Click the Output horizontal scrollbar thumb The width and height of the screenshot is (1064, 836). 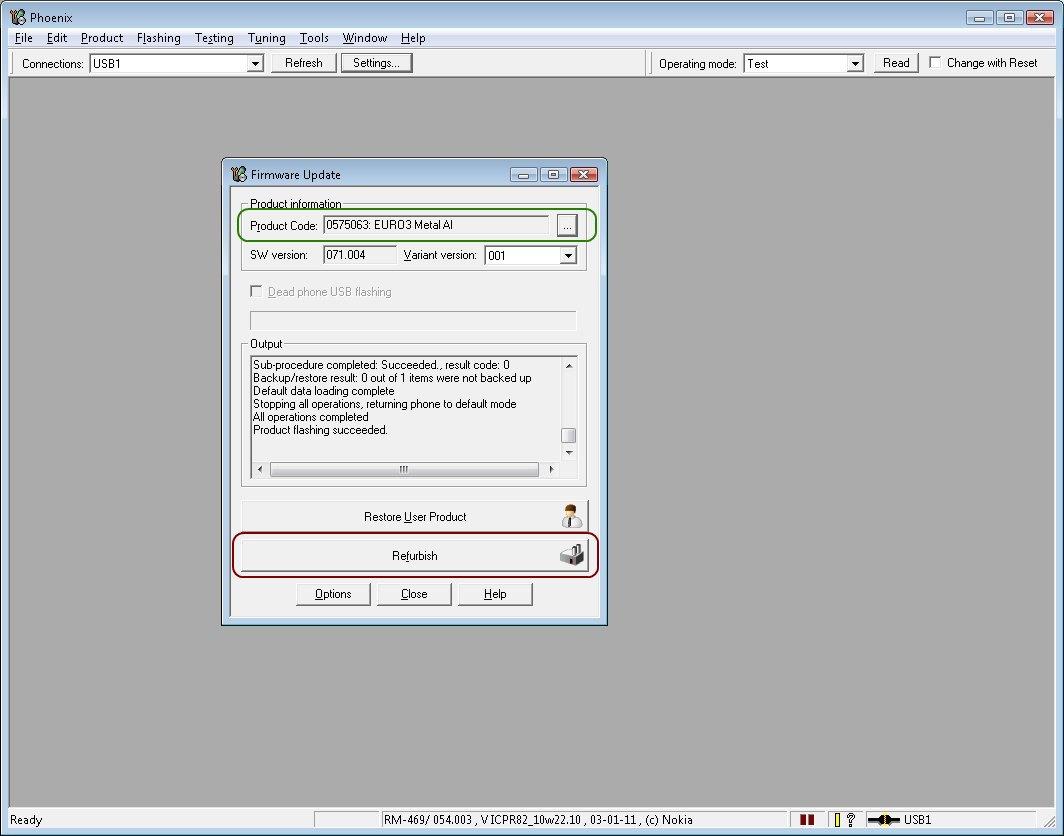click(x=404, y=469)
